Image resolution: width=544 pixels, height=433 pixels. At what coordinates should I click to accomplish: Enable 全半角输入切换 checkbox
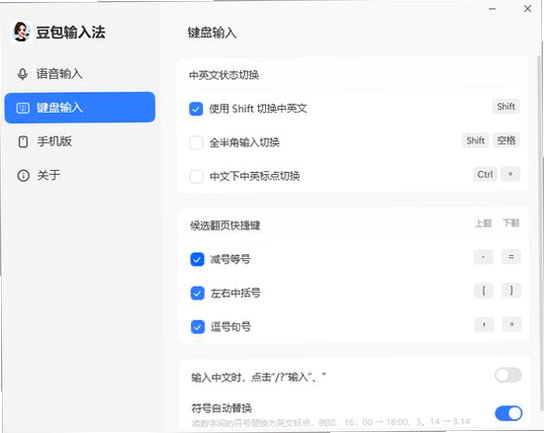196,142
